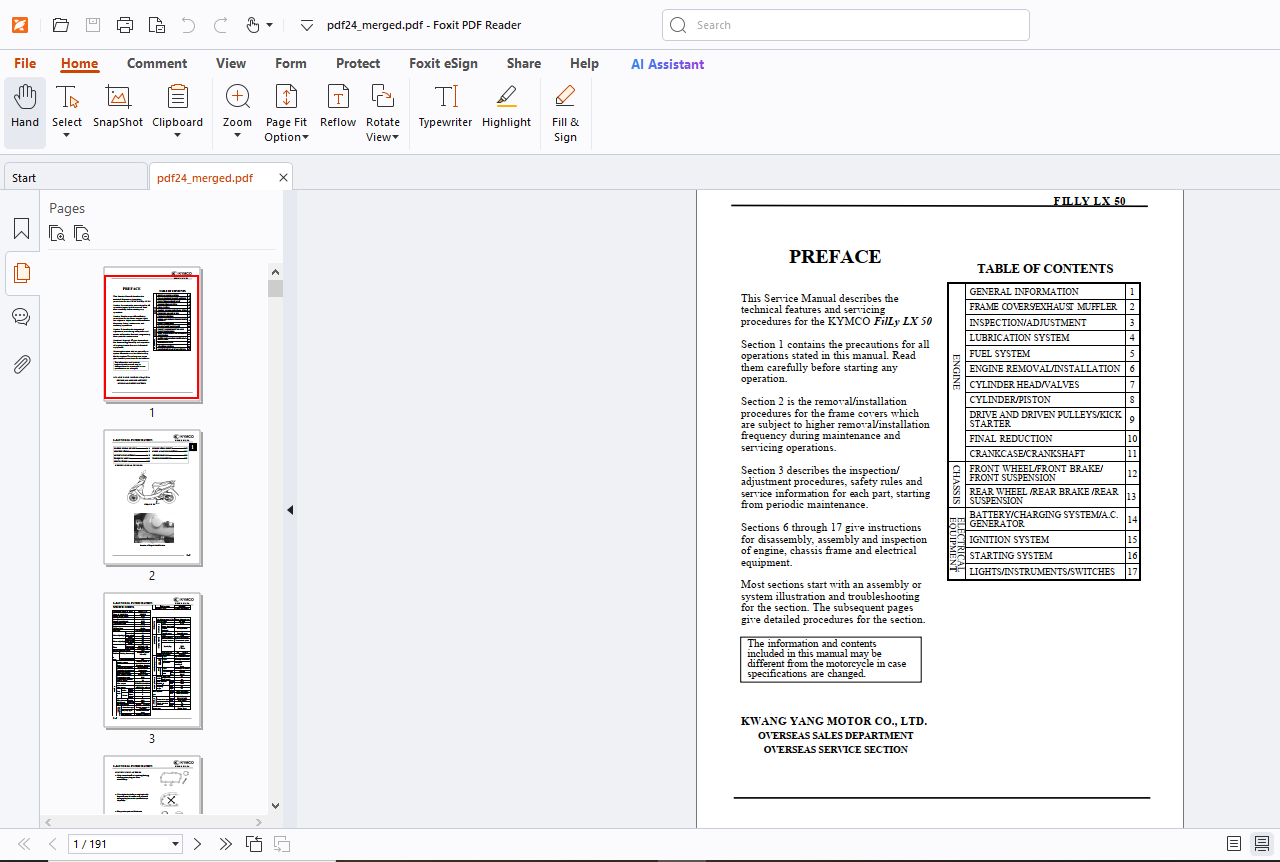This screenshot has width=1280, height=862.
Task: Select the Highlight tool
Action: [x=506, y=106]
